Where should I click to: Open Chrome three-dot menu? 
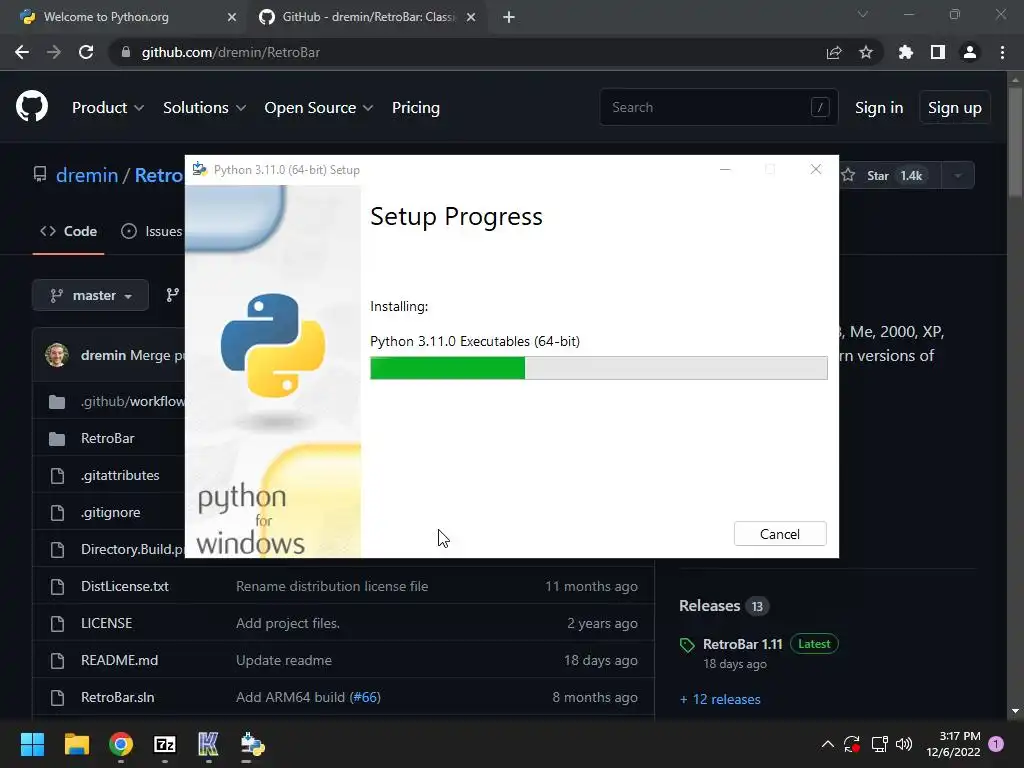(x=1002, y=52)
